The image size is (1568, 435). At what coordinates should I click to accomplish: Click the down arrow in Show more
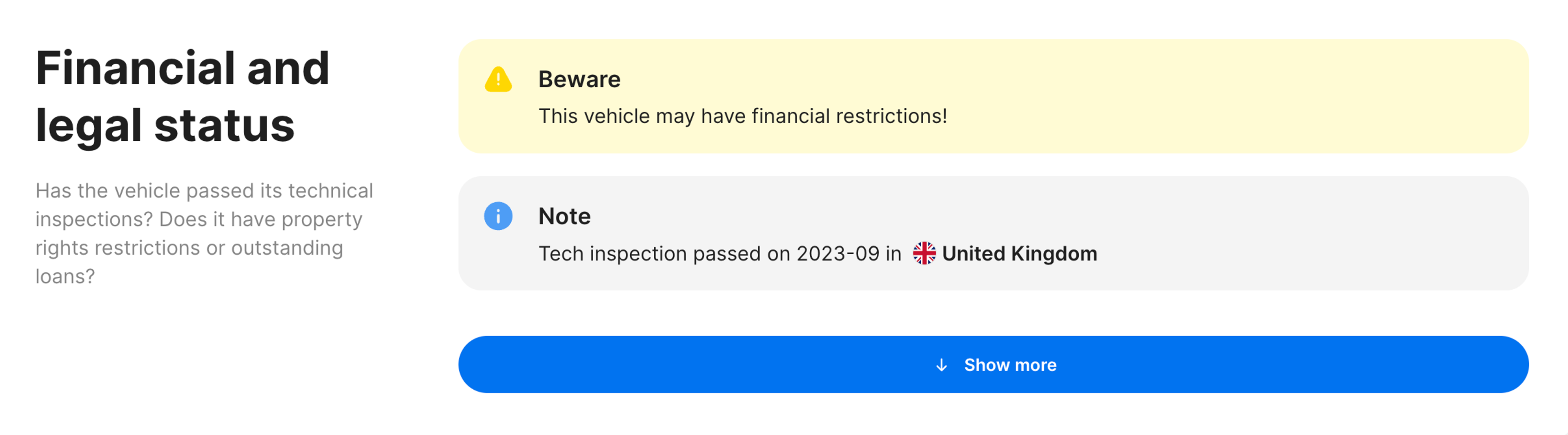pos(941,365)
